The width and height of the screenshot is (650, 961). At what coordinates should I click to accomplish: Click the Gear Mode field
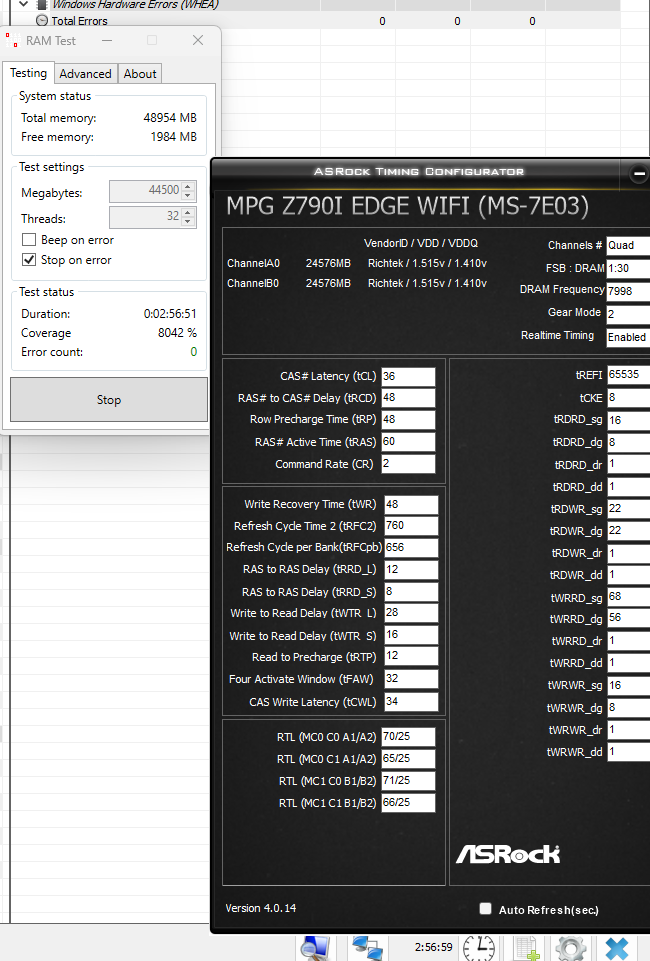click(x=628, y=314)
